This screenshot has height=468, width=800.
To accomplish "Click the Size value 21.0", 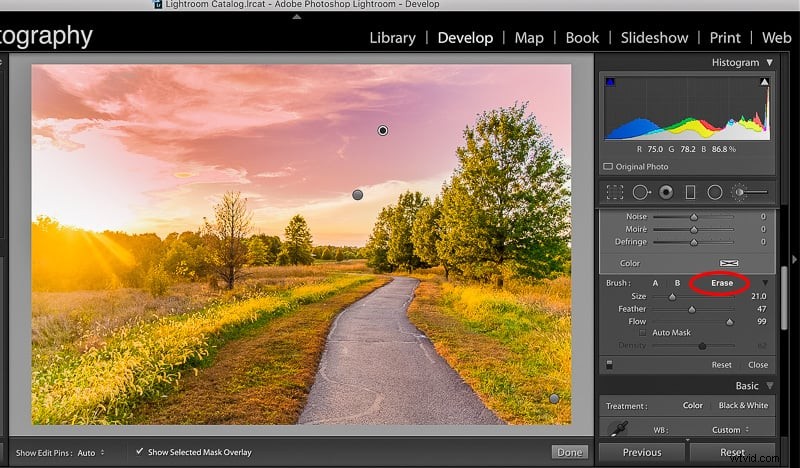I will point(759,296).
